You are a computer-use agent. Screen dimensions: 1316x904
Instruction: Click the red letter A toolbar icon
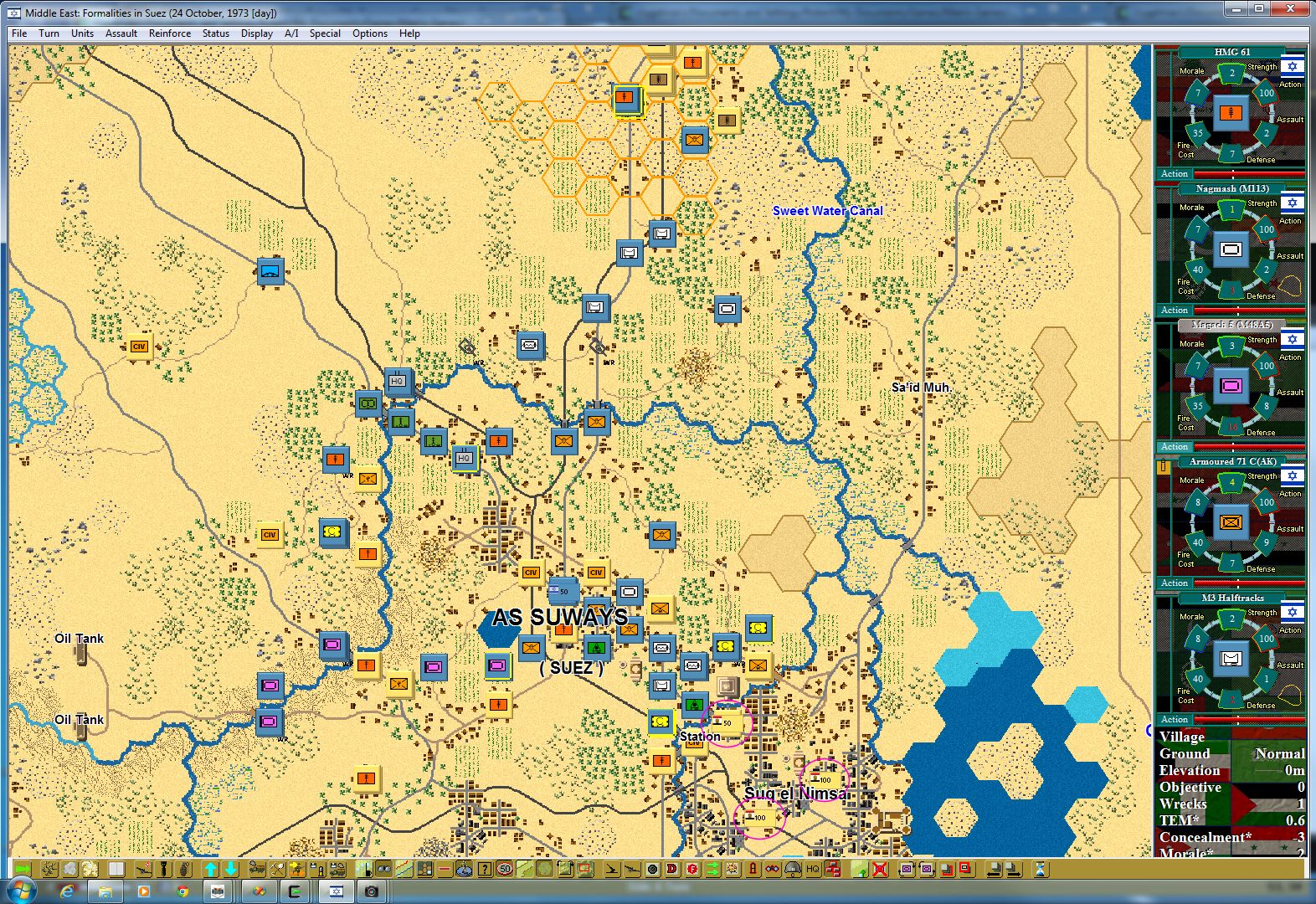[x=753, y=869]
